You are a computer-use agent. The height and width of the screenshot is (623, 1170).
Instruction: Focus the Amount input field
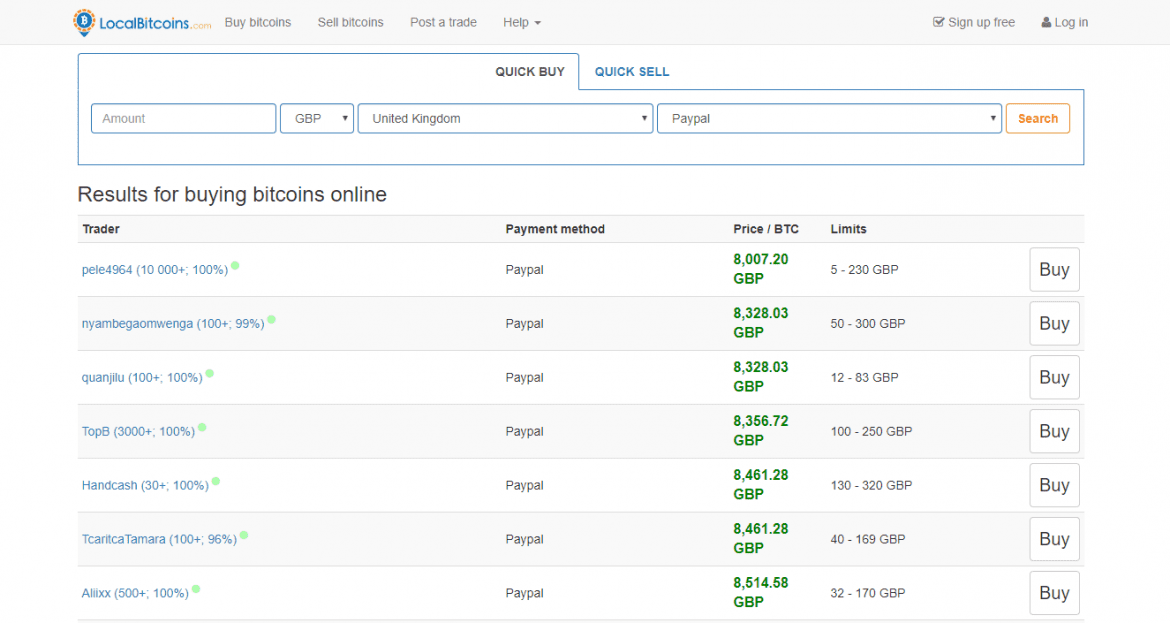183,118
